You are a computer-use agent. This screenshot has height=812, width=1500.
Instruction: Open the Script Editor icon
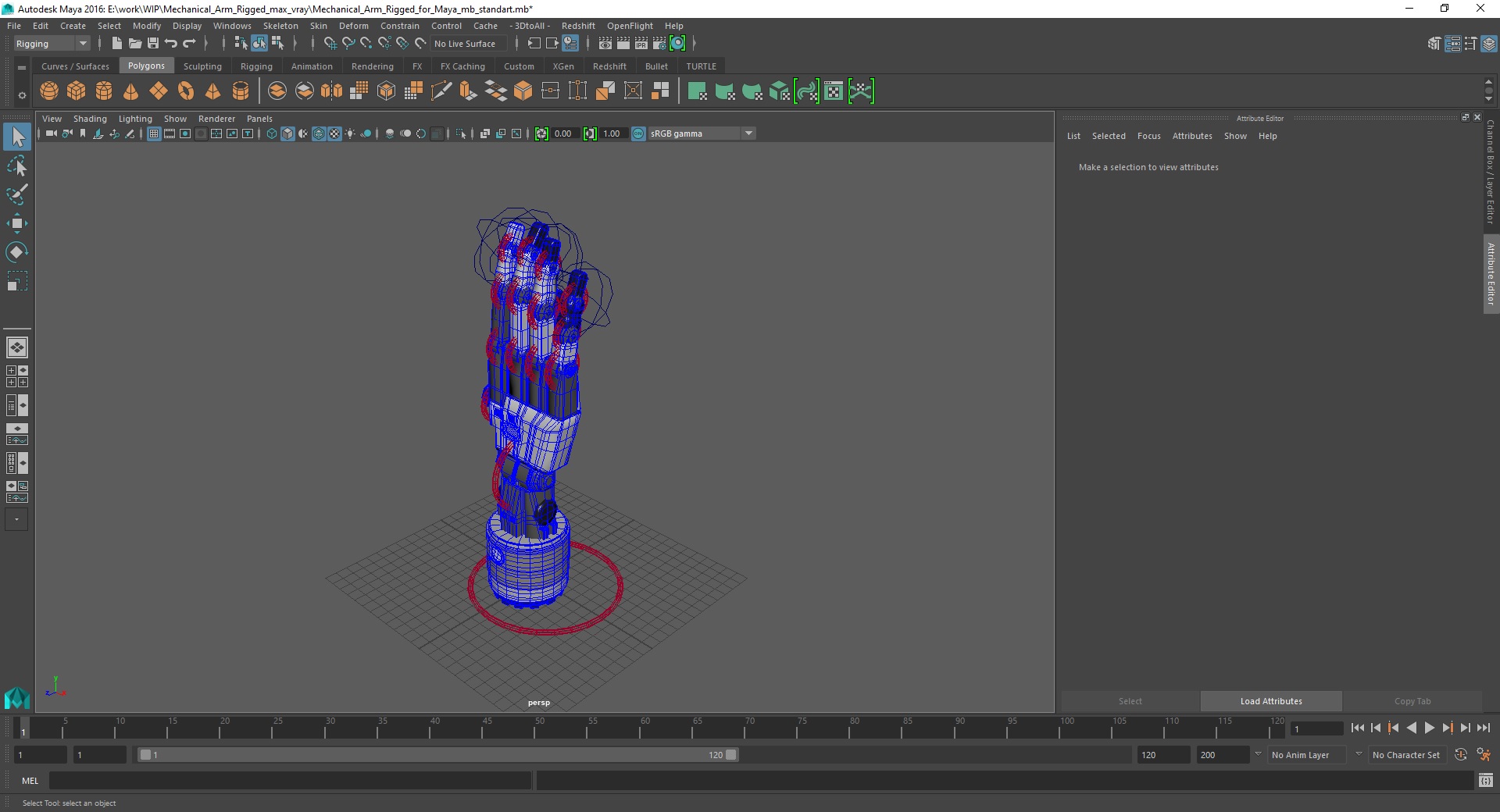pos(1485,781)
